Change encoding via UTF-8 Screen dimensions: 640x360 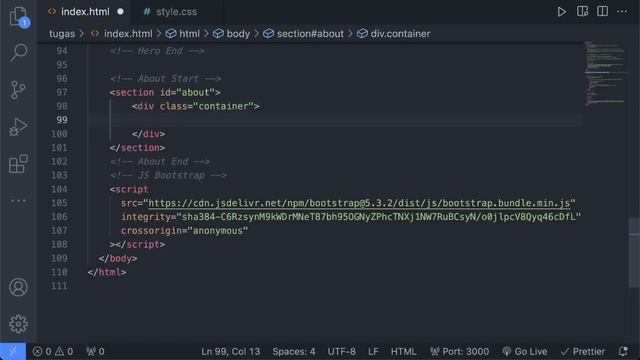pyautogui.click(x=342, y=351)
